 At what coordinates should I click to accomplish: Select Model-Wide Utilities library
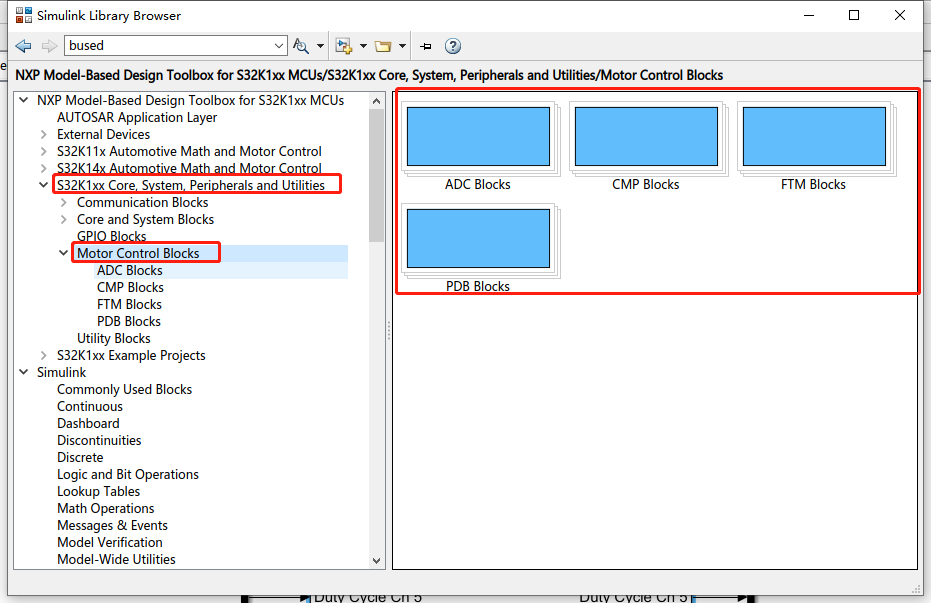coord(116,560)
